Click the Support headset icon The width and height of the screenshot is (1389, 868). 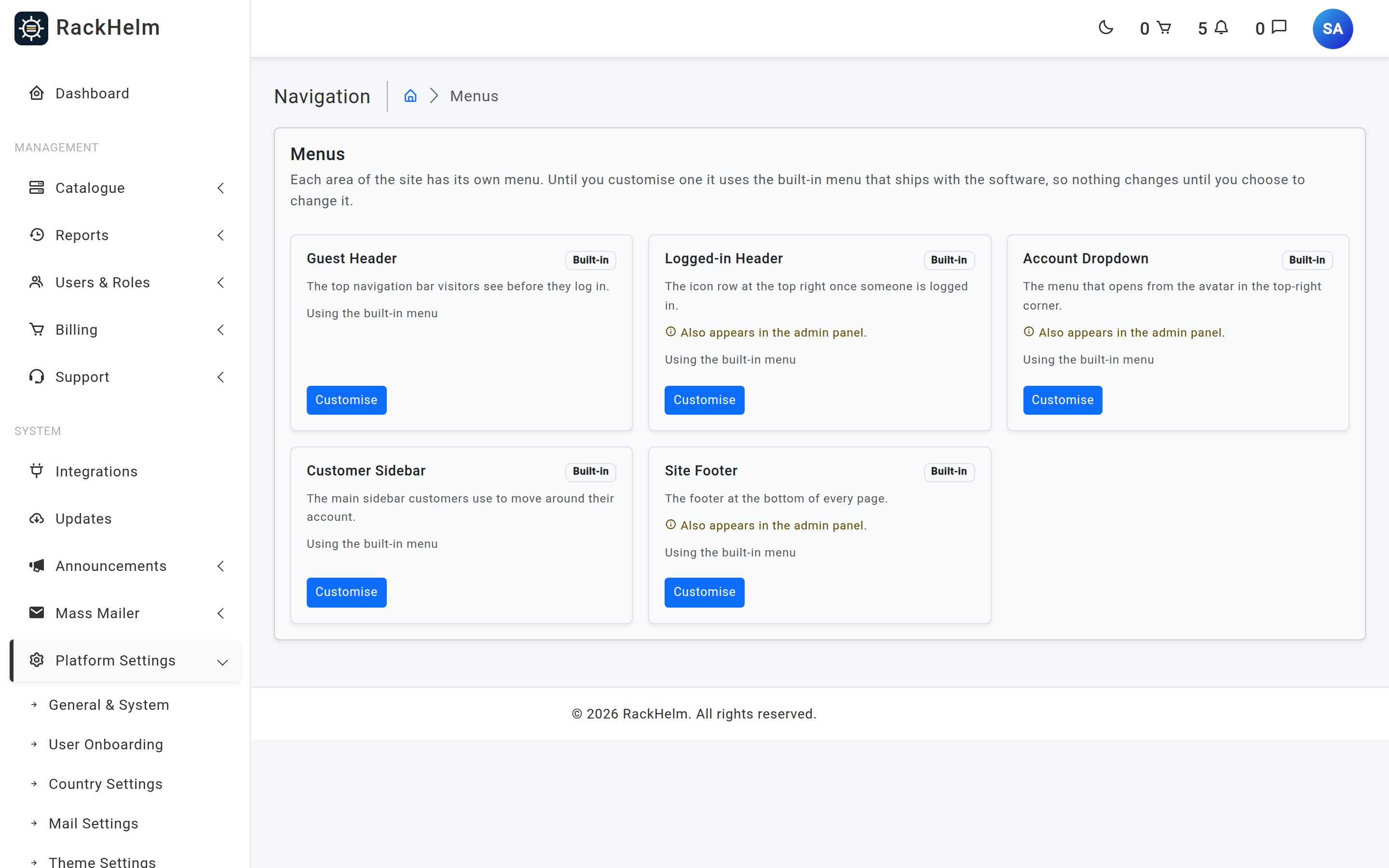pyautogui.click(x=37, y=377)
